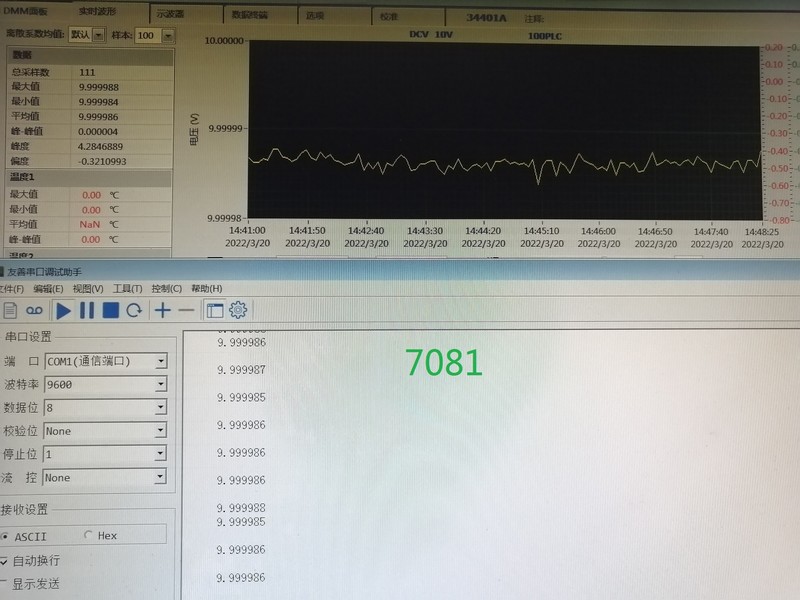This screenshot has width=800, height=600.
Task: Click the window layout toolbar icon
Action: 214,310
